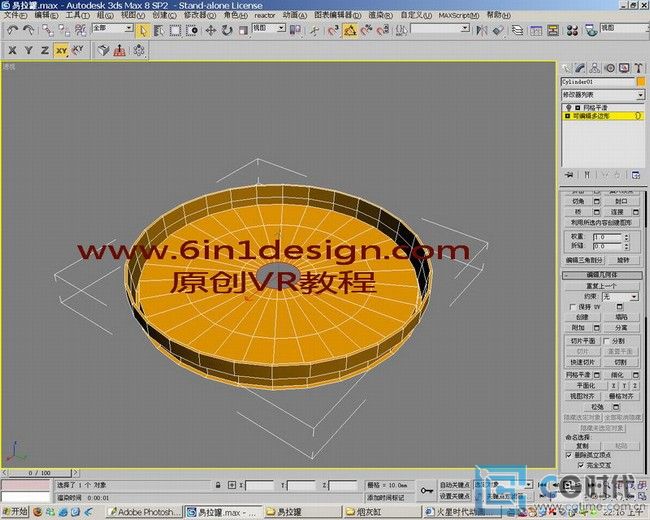
Task: Activate the Select and Link tool
Action: coord(48,30)
